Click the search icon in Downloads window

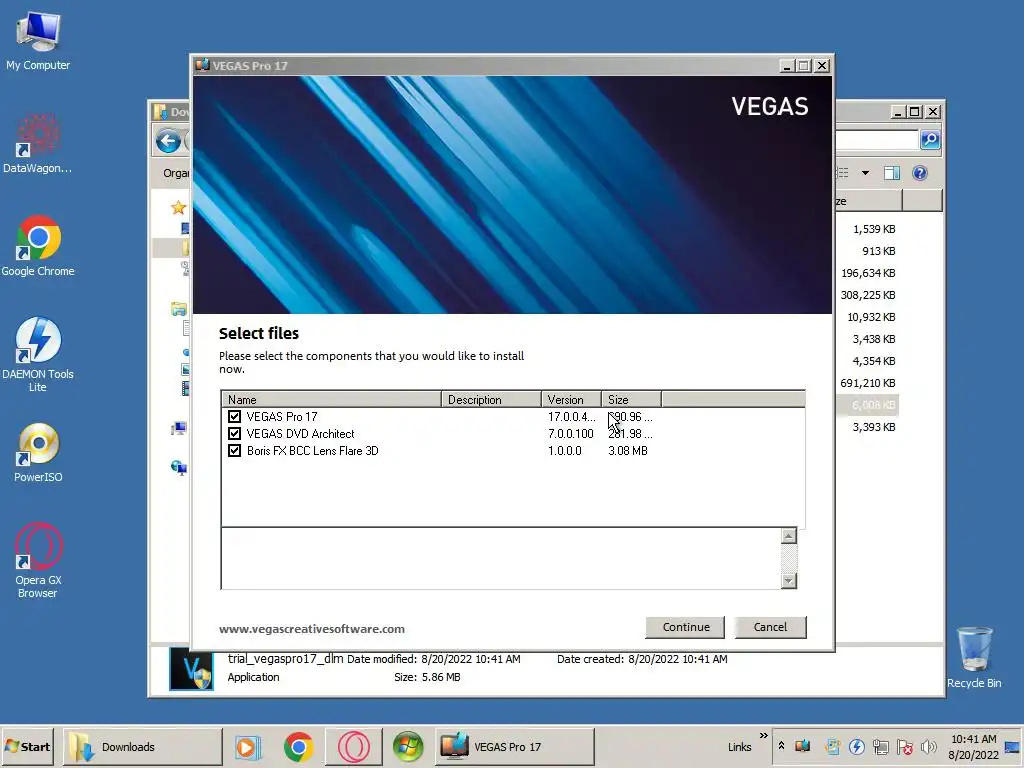[930, 139]
